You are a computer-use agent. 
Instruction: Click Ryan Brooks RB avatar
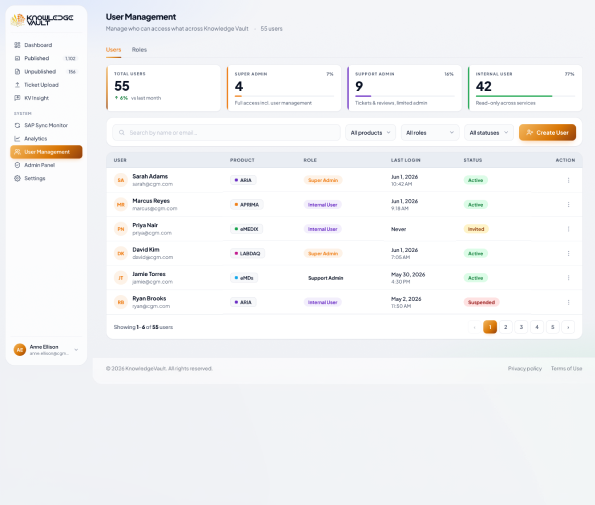point(121,302)
